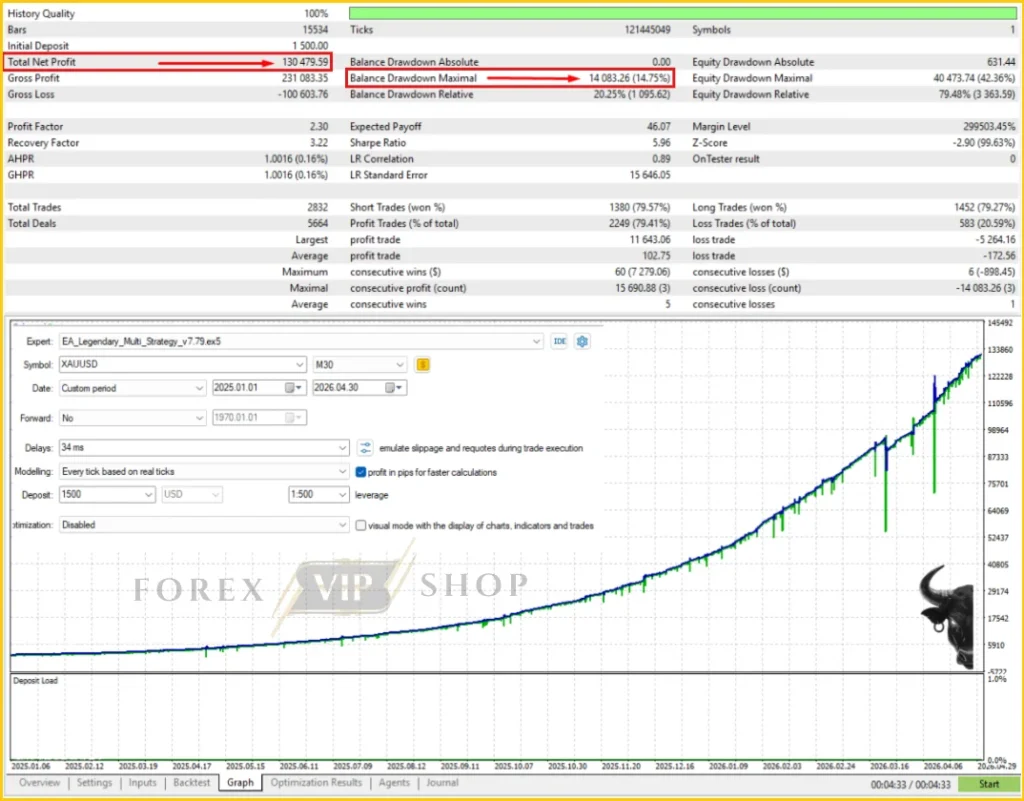Open the XAUUSD symbol dropdown
Screen dimensions: 1024x801
[x=300, y=364]
